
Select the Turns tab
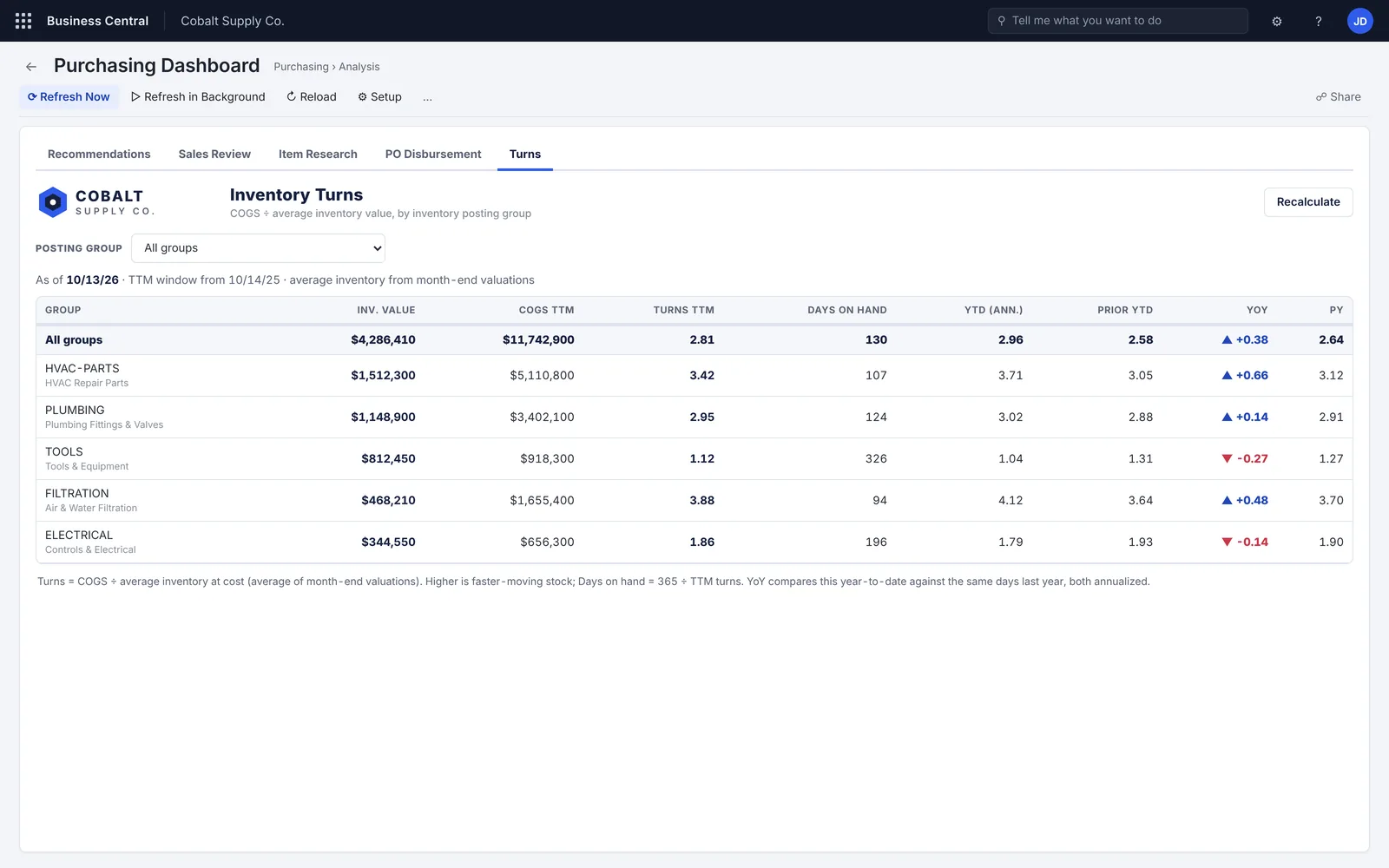525,155
